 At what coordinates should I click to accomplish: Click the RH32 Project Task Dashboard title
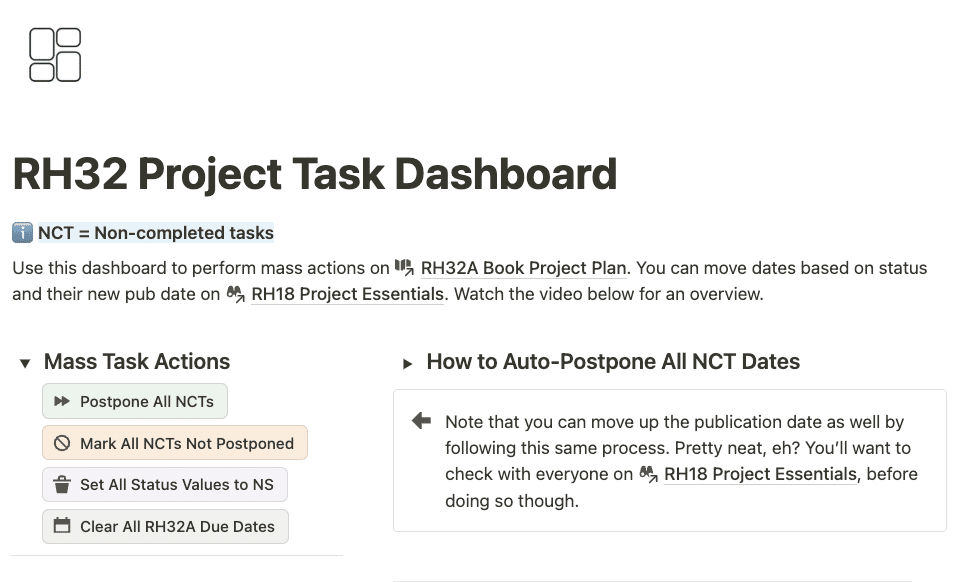tap(315, 174)
